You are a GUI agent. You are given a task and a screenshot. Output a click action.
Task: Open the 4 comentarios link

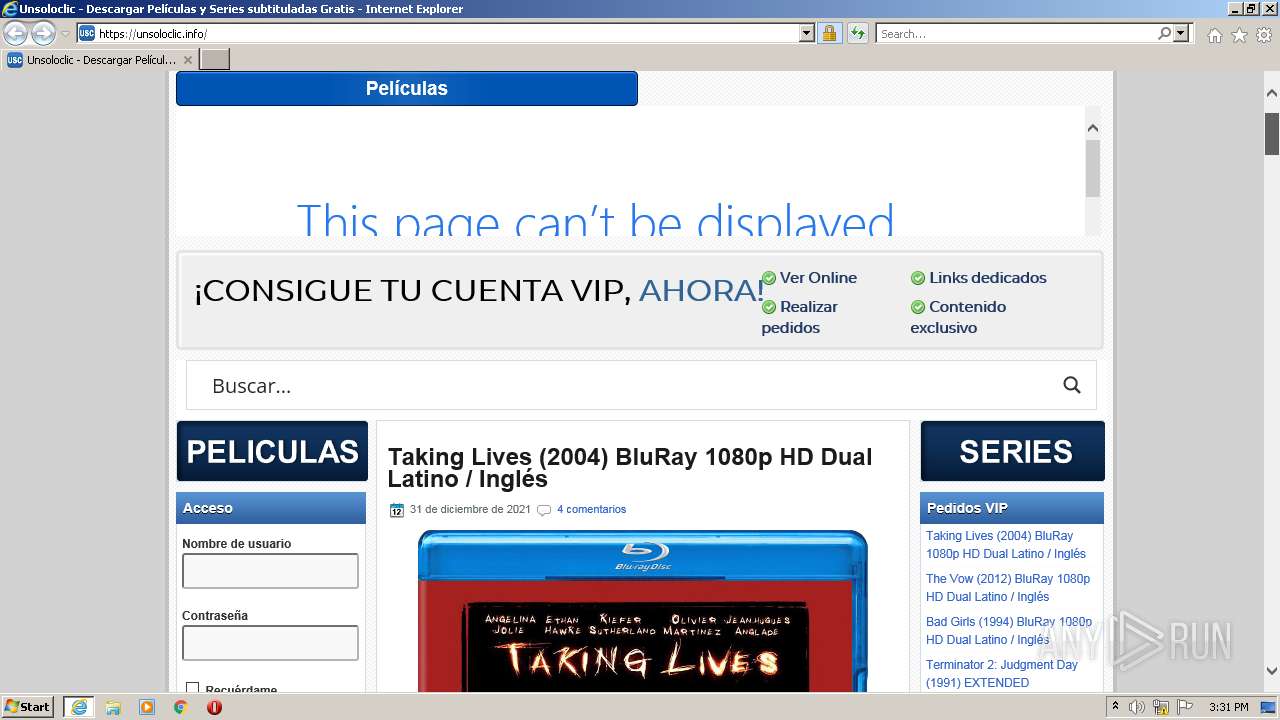[x=591, y=509]
